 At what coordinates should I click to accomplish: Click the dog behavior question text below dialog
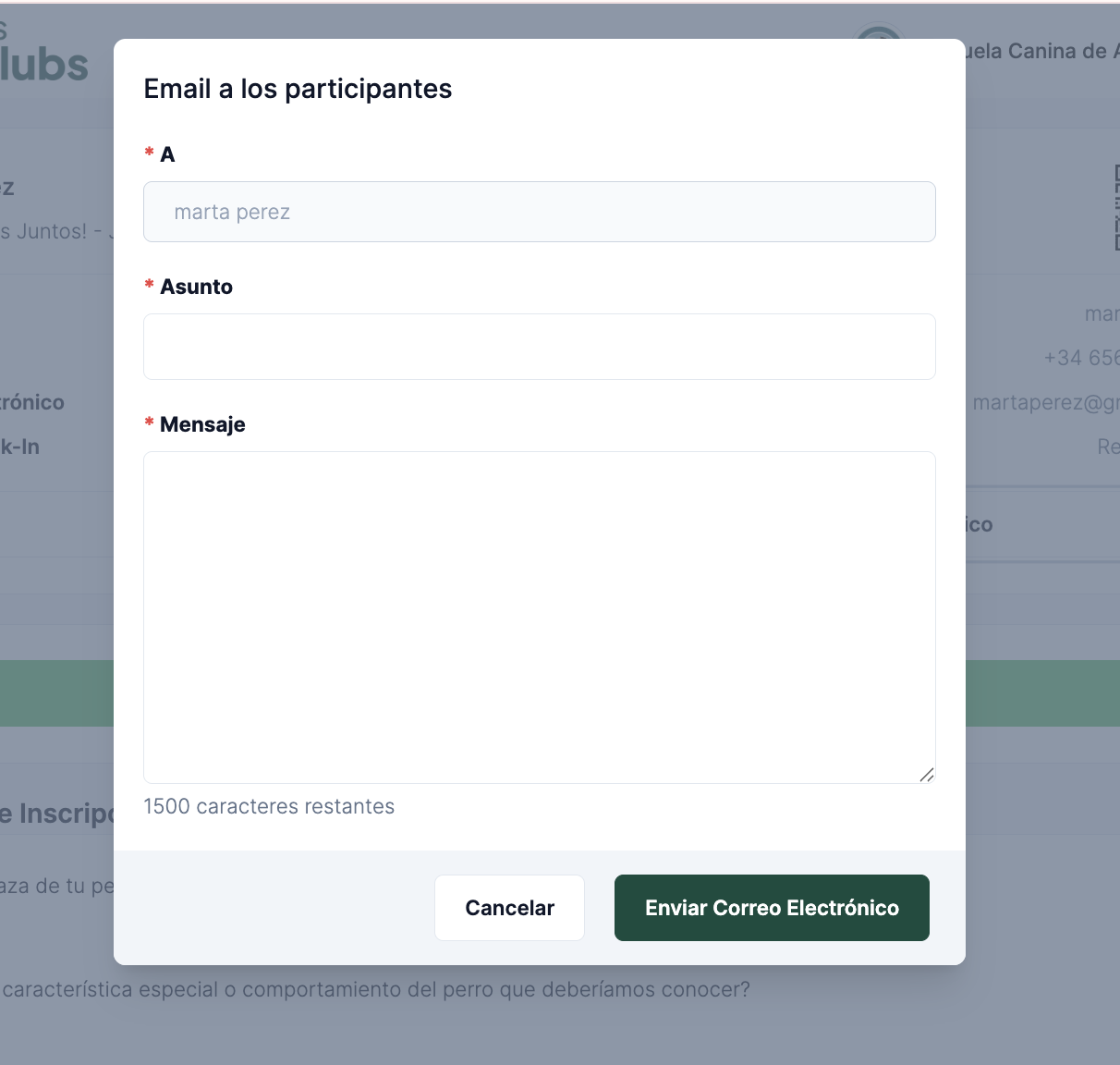[375, 990]
